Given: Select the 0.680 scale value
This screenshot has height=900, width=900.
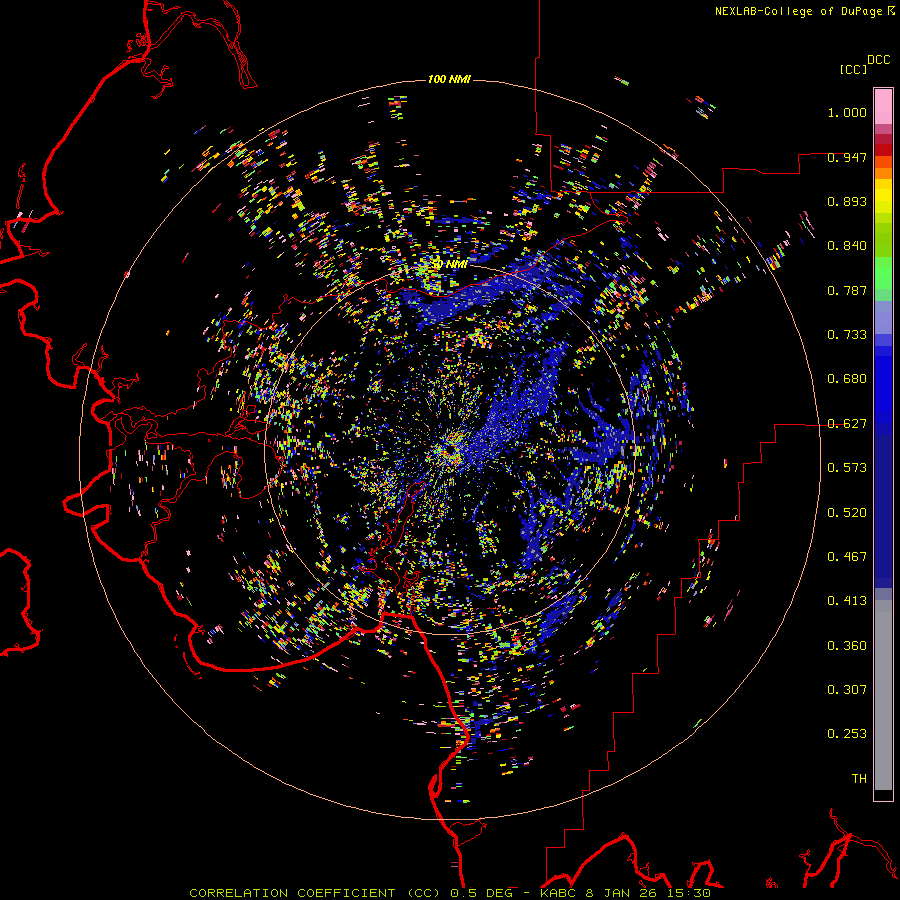Looking at the screenshot, I should (x=847, y=379).
